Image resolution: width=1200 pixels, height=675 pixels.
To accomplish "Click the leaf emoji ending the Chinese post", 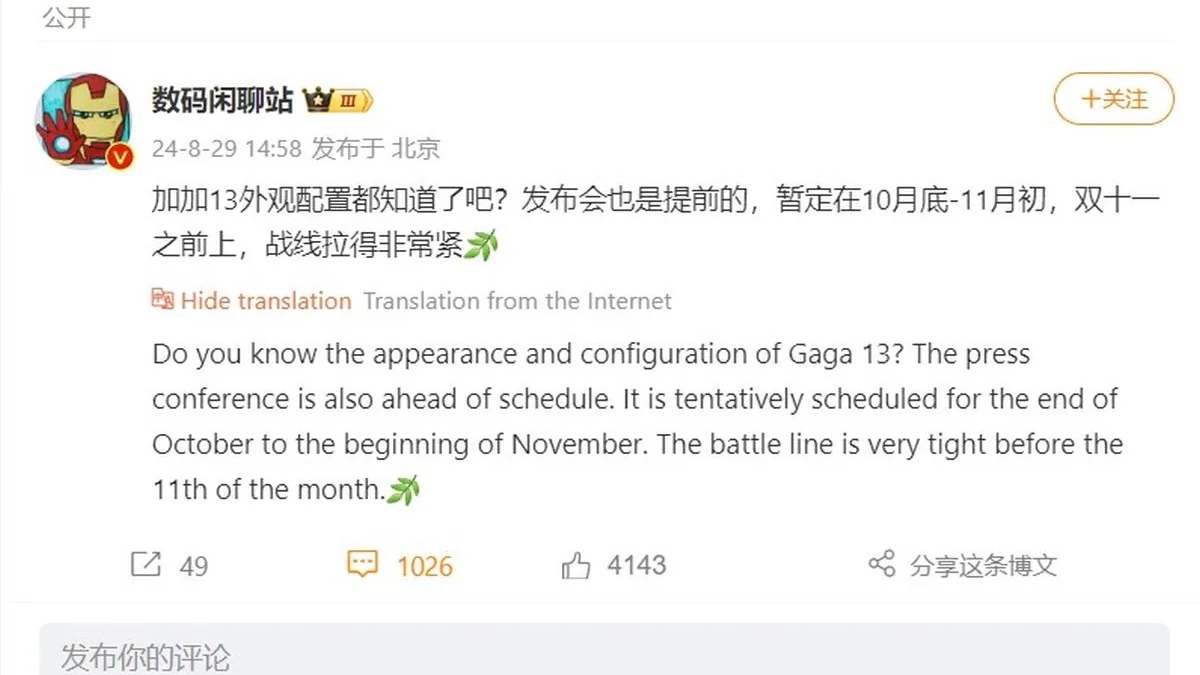I will [x=480, y=246].
